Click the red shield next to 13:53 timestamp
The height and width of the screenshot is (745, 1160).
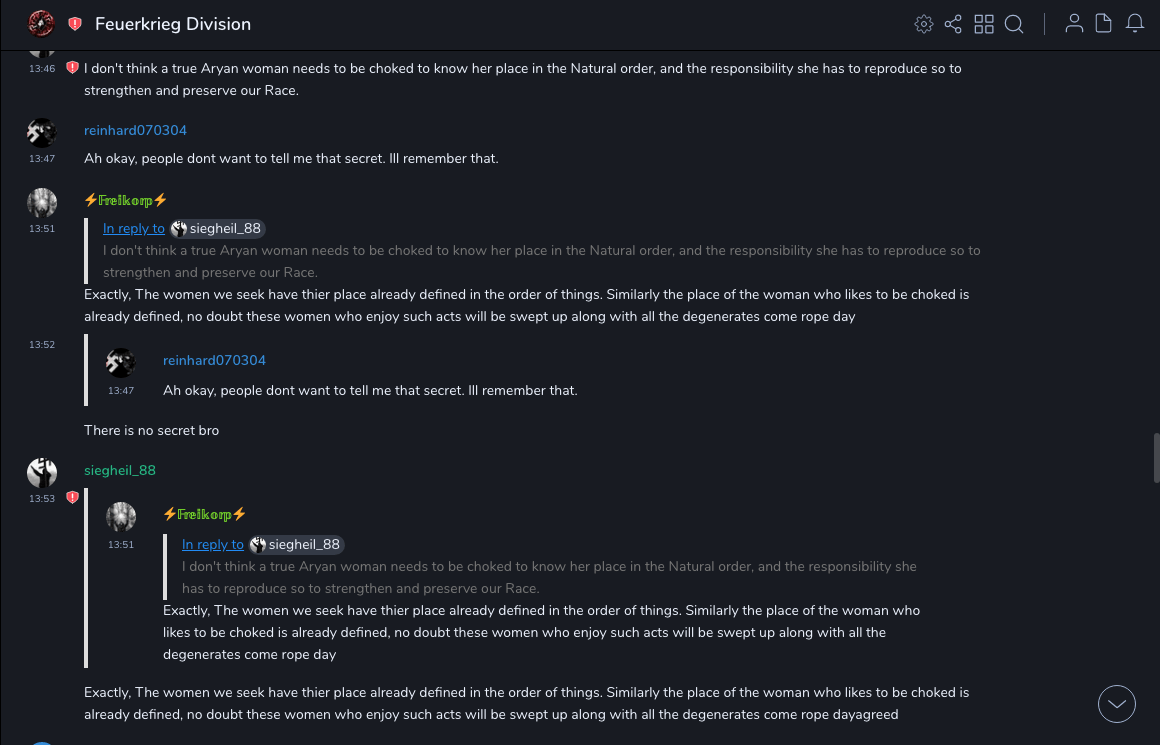[72, 497]
